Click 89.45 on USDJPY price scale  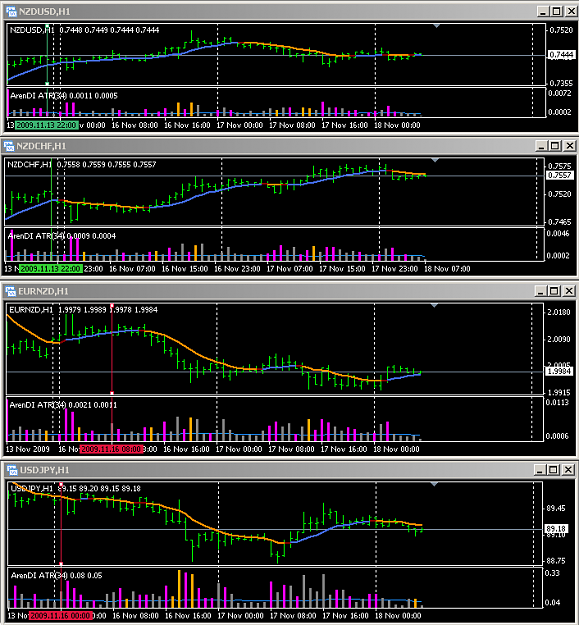point(556,508)
